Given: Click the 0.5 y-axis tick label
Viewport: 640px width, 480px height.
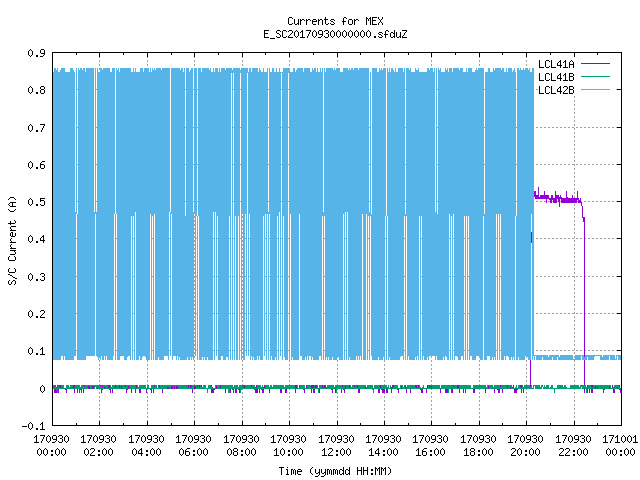Looking at the screenshot, I should [x=36, y=202].
